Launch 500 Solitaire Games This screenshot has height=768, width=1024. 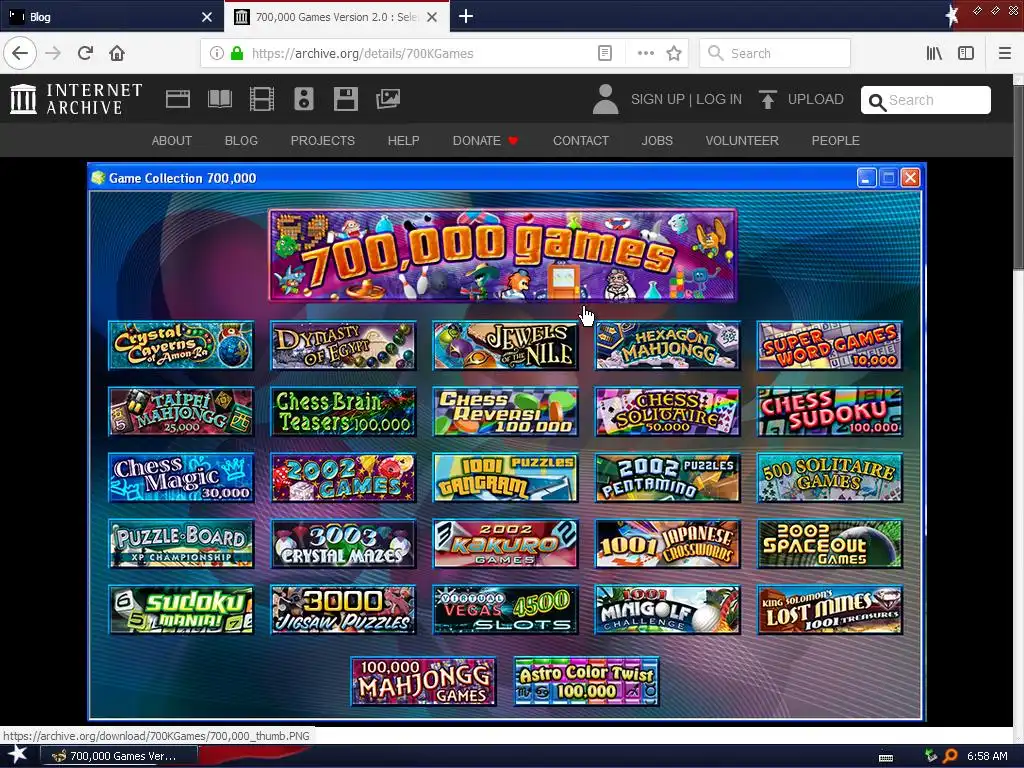pos(829,478)
